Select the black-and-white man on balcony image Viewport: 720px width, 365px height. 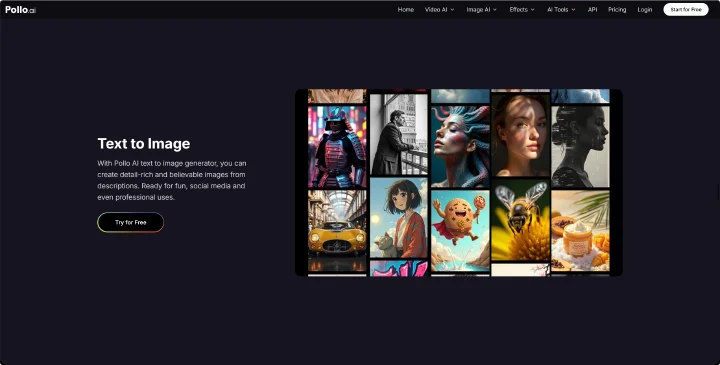(399, 135)
